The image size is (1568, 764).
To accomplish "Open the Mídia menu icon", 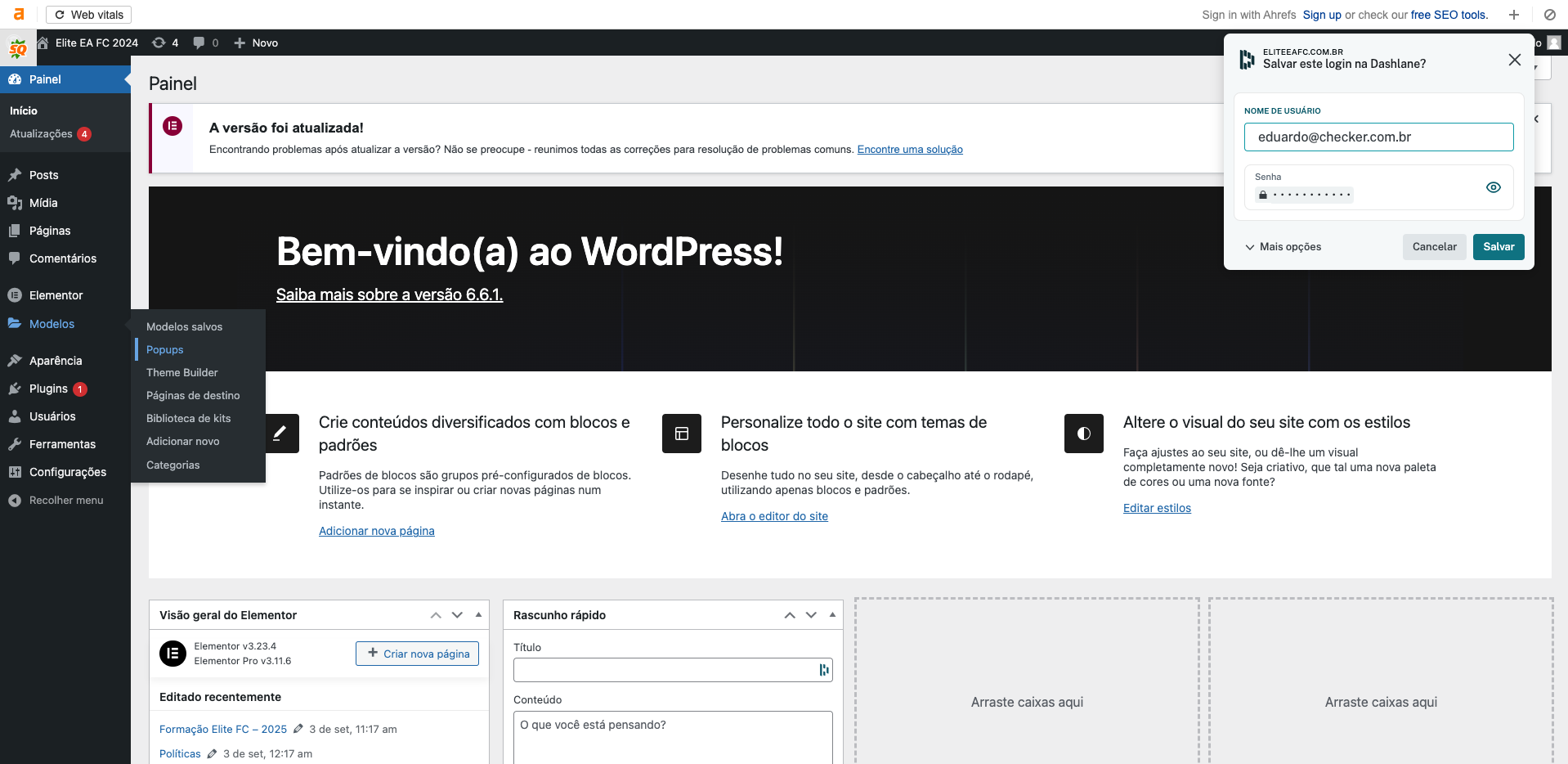I will [15, 203].
